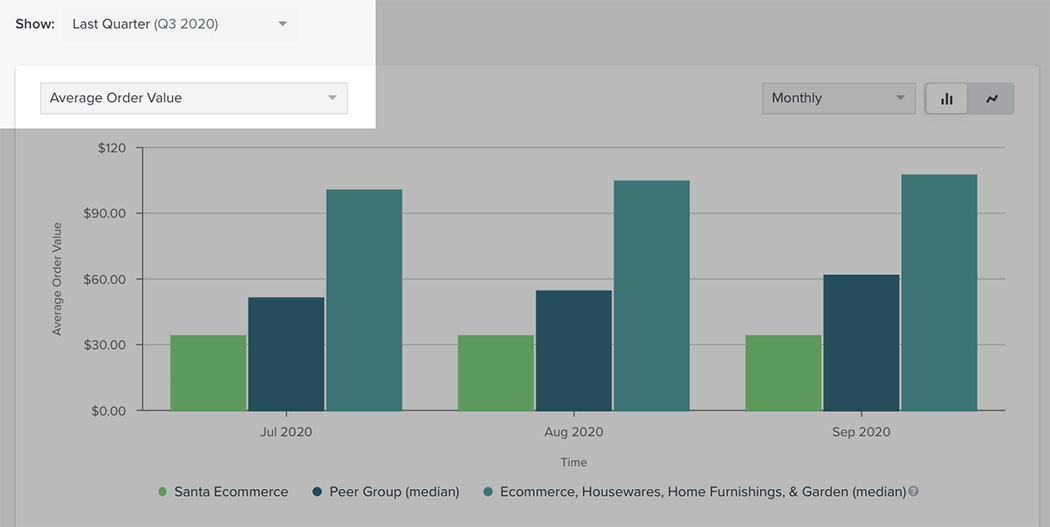Click the Peer Group bar for Jul 2020

point(286,354)
